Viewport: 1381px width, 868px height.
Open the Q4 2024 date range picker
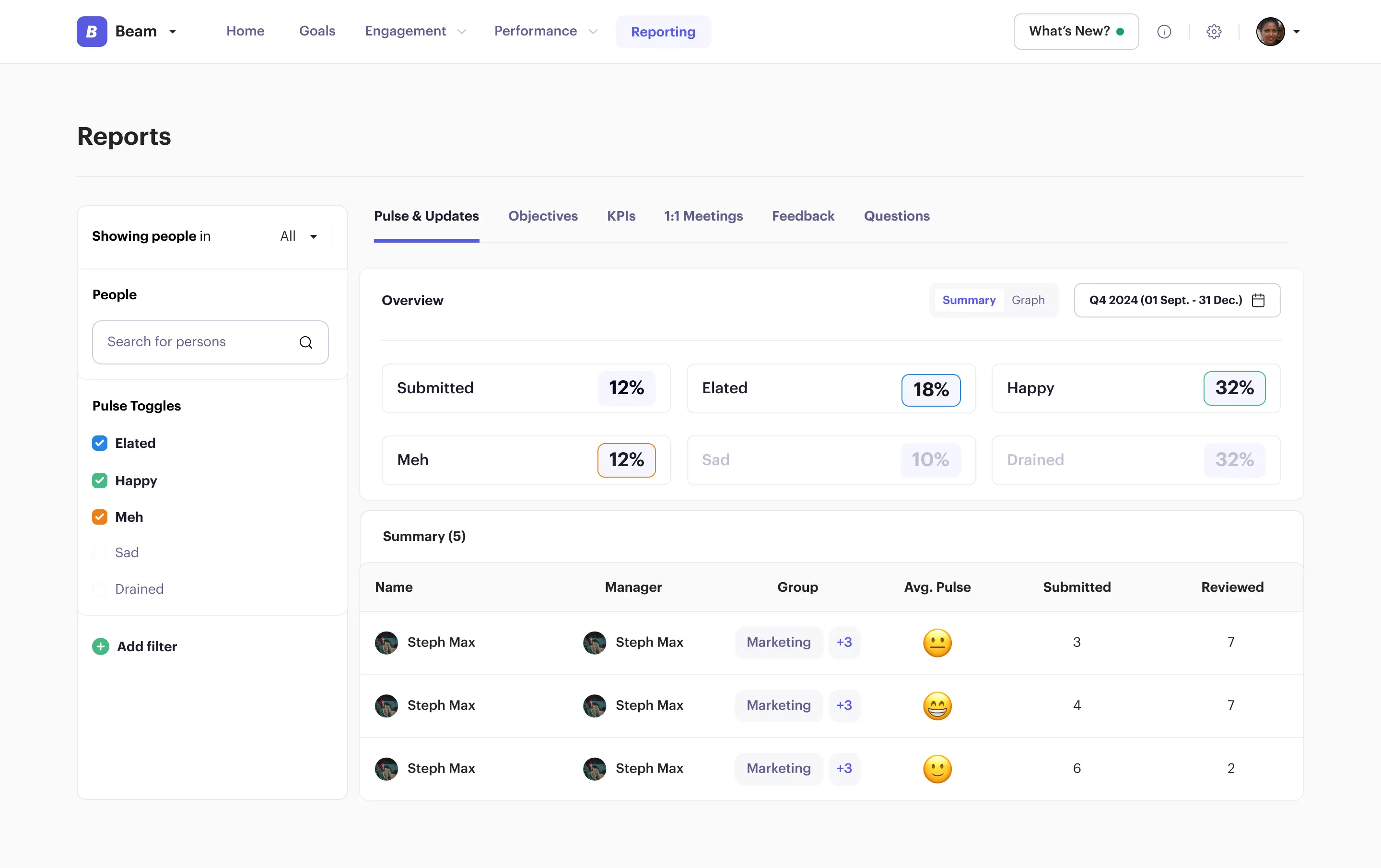[1177, 300]
